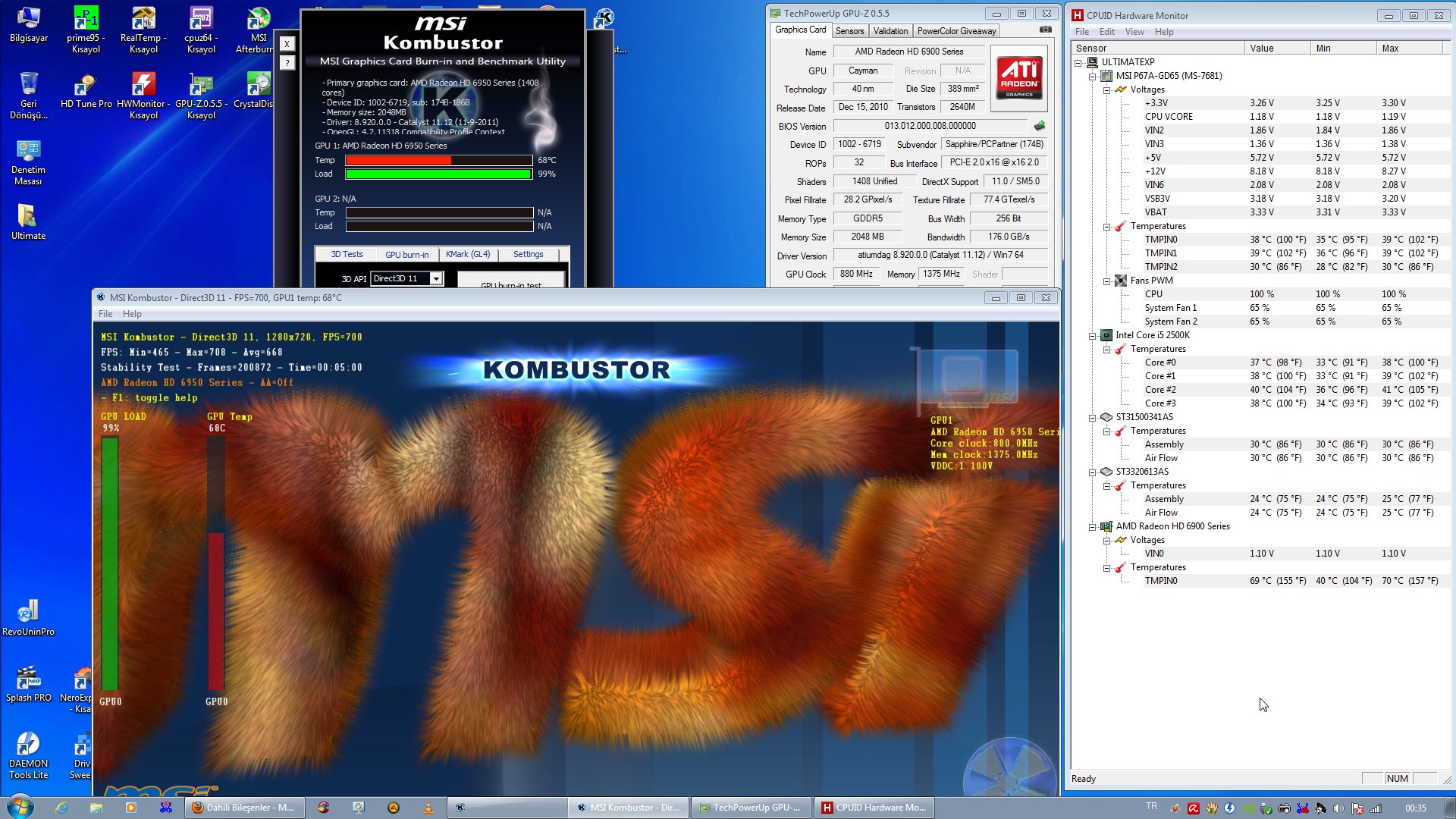Open HWMonitor View menu
Screen dimensions: 1456x819
[1134, 32]
